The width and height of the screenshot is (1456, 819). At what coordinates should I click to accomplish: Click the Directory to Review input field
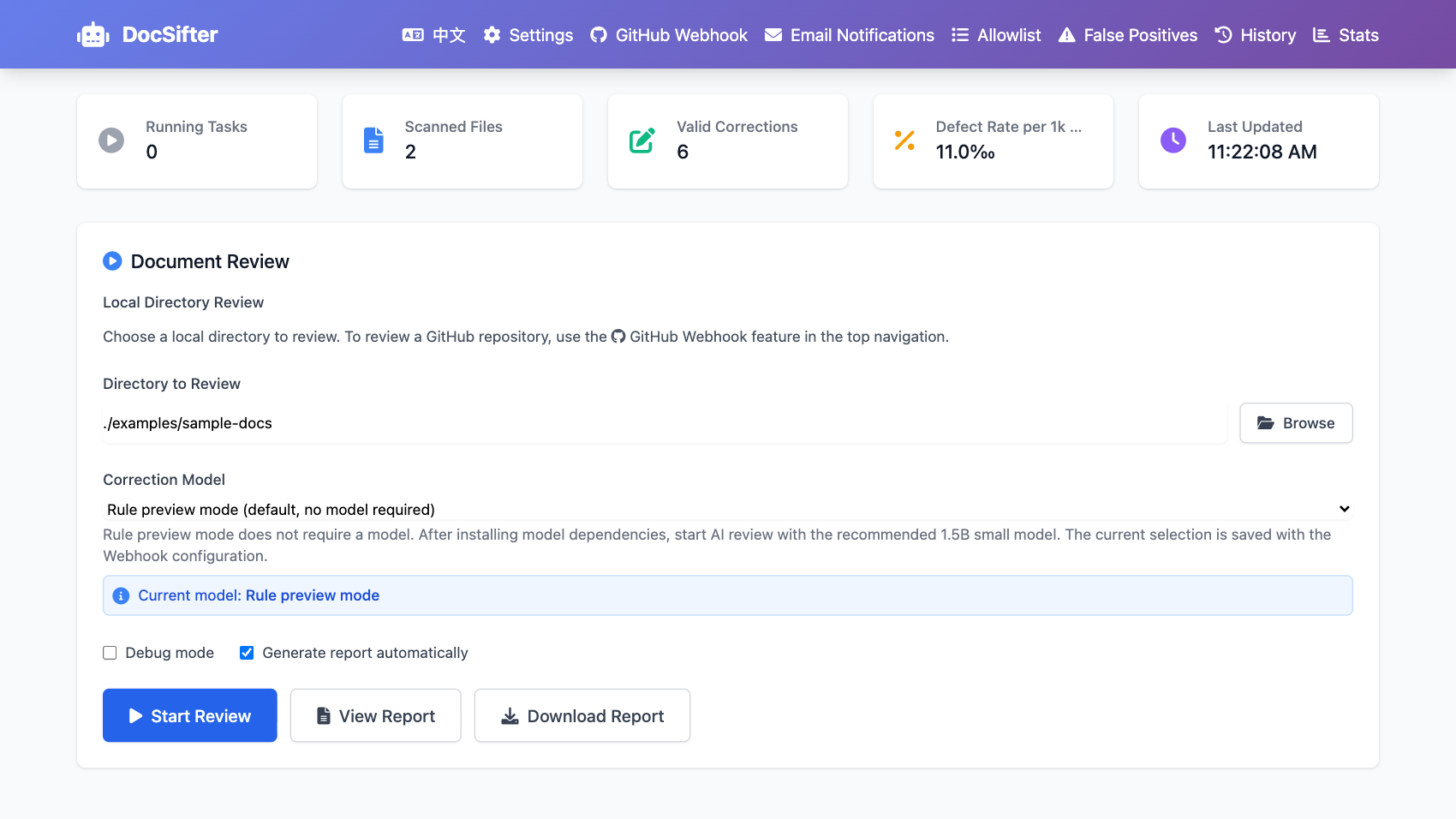(x=665, y=423)
